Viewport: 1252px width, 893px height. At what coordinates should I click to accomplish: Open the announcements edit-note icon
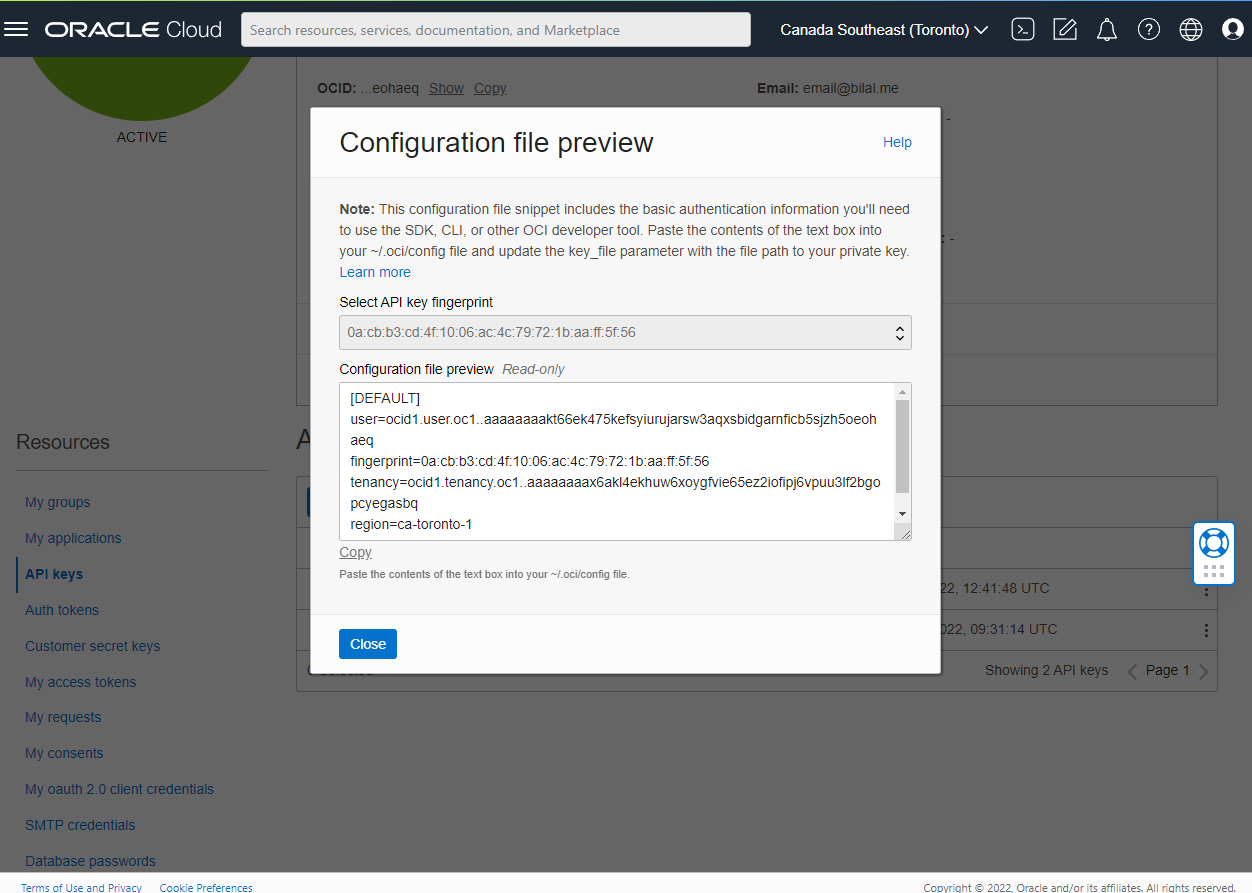coord(1065,29)
